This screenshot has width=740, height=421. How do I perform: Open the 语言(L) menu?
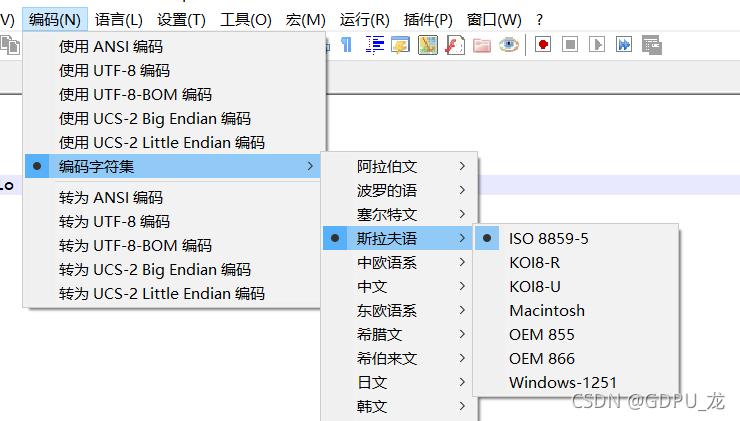118,20
